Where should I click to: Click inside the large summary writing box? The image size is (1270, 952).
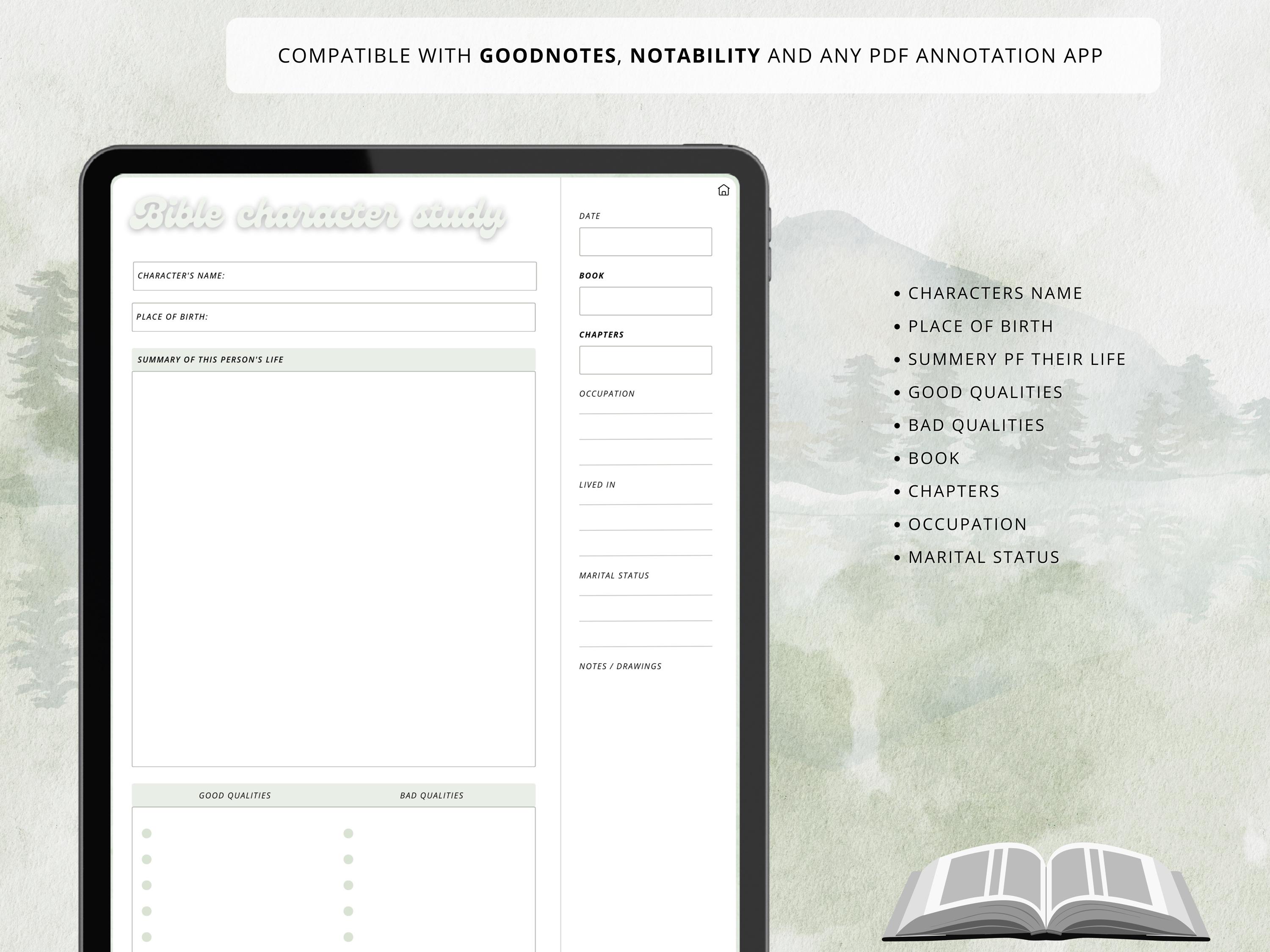point(334,569)
